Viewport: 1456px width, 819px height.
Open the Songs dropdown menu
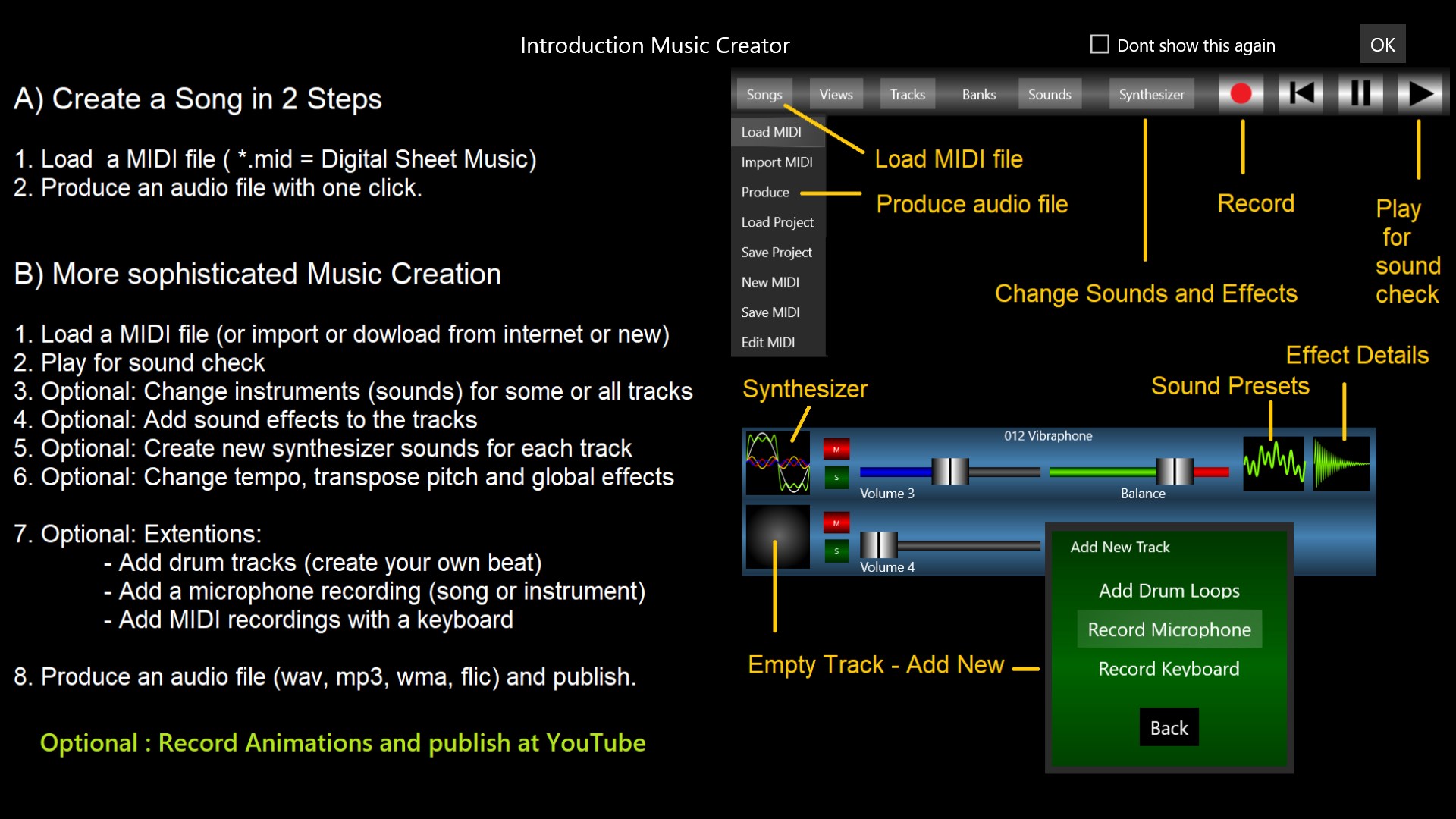pyautogui.click(x=764, y=95)
